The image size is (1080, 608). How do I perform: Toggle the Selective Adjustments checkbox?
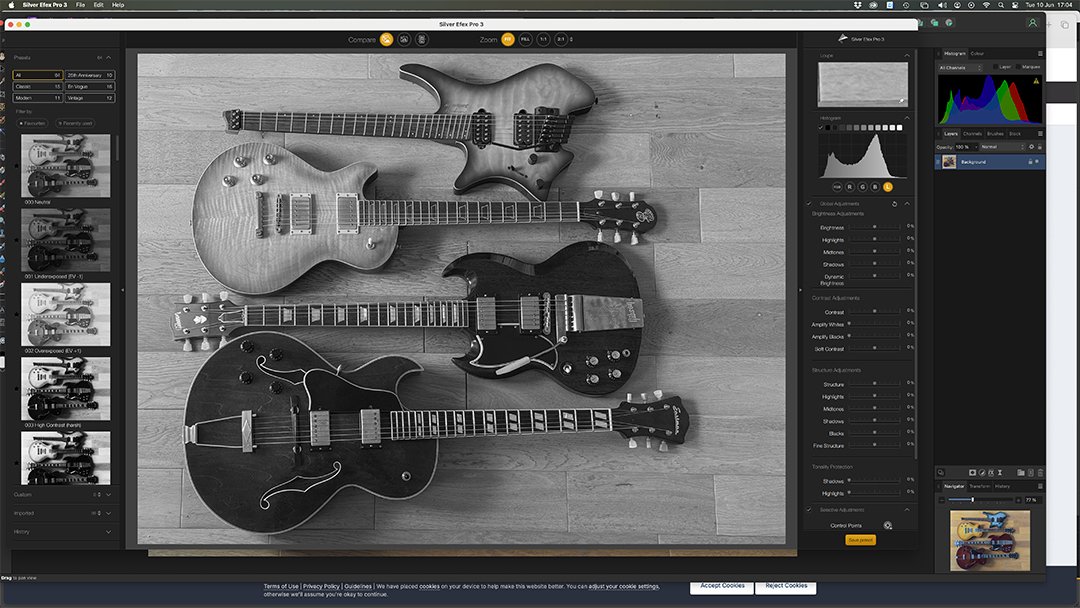point(809,510)
